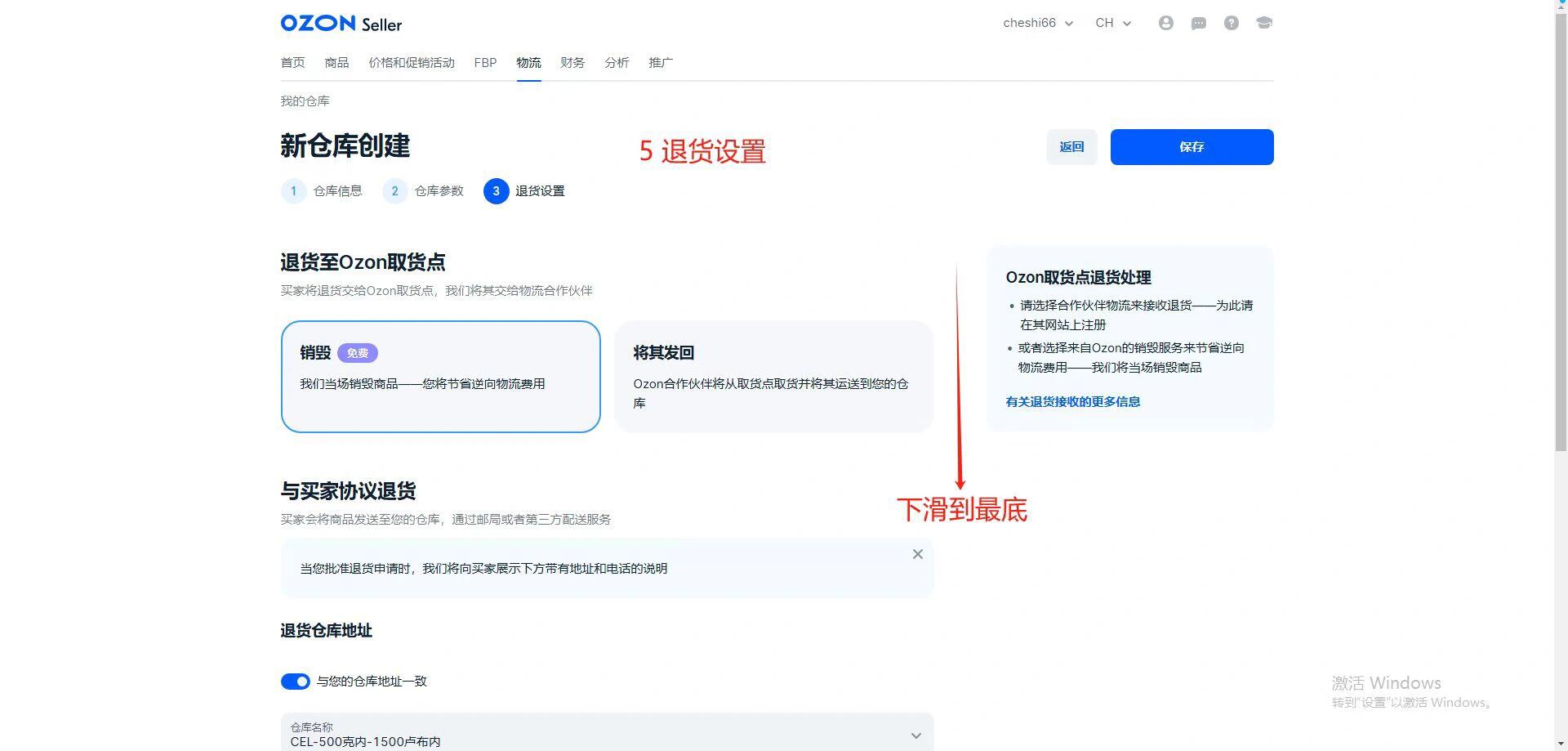
Task: Click the 免费 badge on 销毁 card
Action: (358, 353)
